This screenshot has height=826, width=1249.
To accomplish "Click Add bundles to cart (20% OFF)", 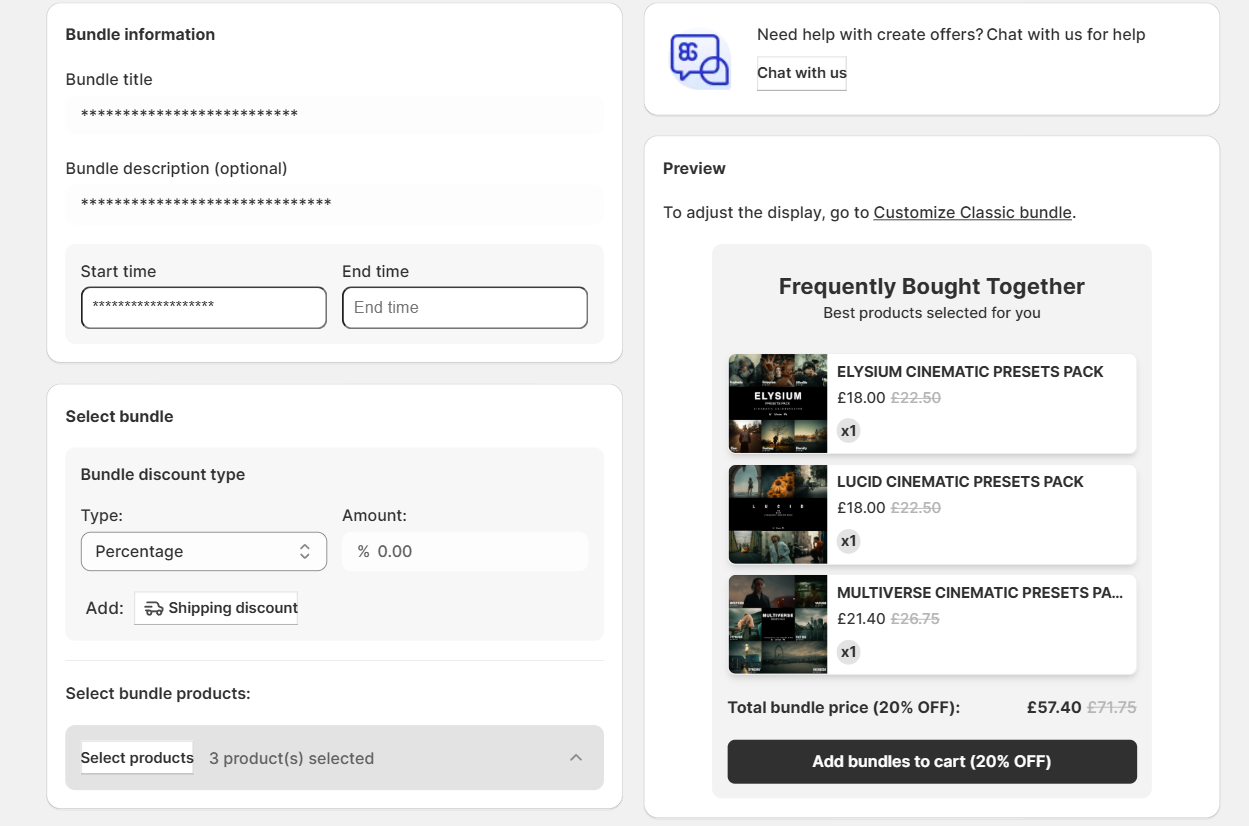I will (931, 761).
